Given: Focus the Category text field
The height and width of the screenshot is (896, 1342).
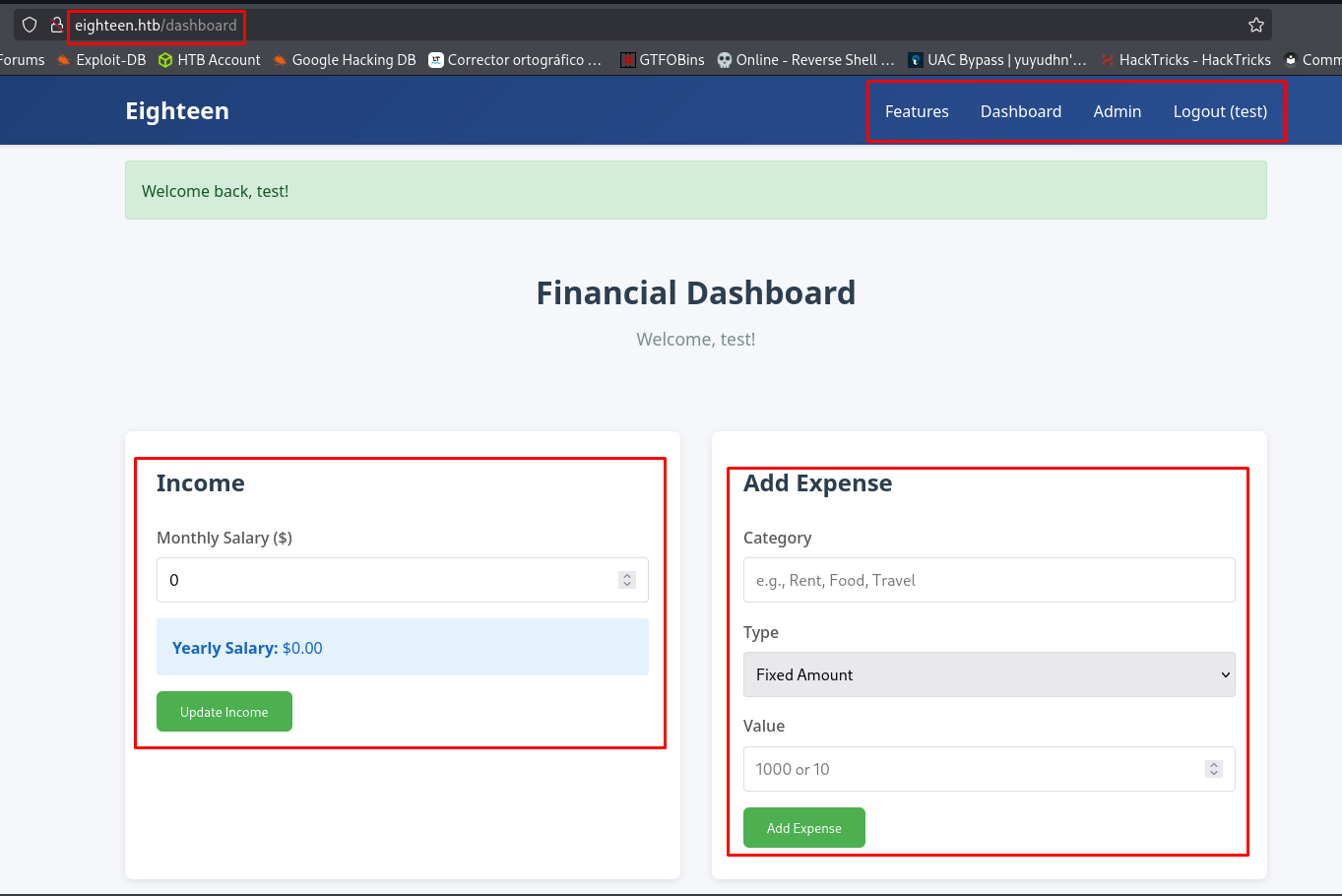Looking at the screenshot, I should [989, 580].
